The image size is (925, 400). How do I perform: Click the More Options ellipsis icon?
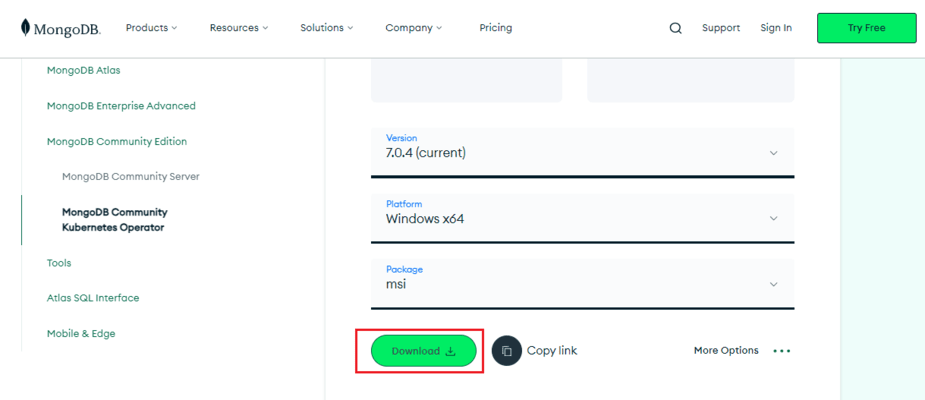click(782, 351)
